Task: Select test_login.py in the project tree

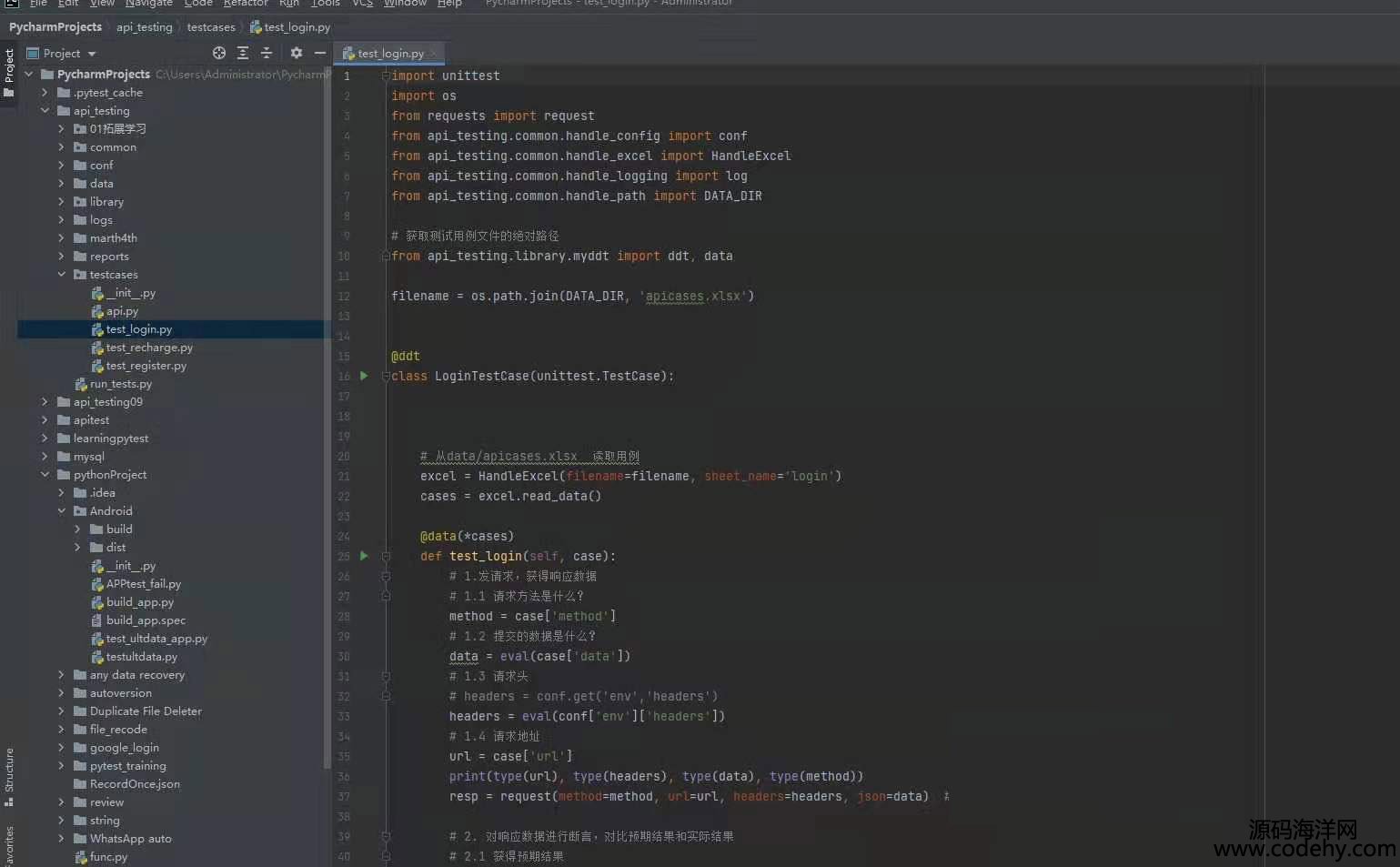Action: [138, 329]
